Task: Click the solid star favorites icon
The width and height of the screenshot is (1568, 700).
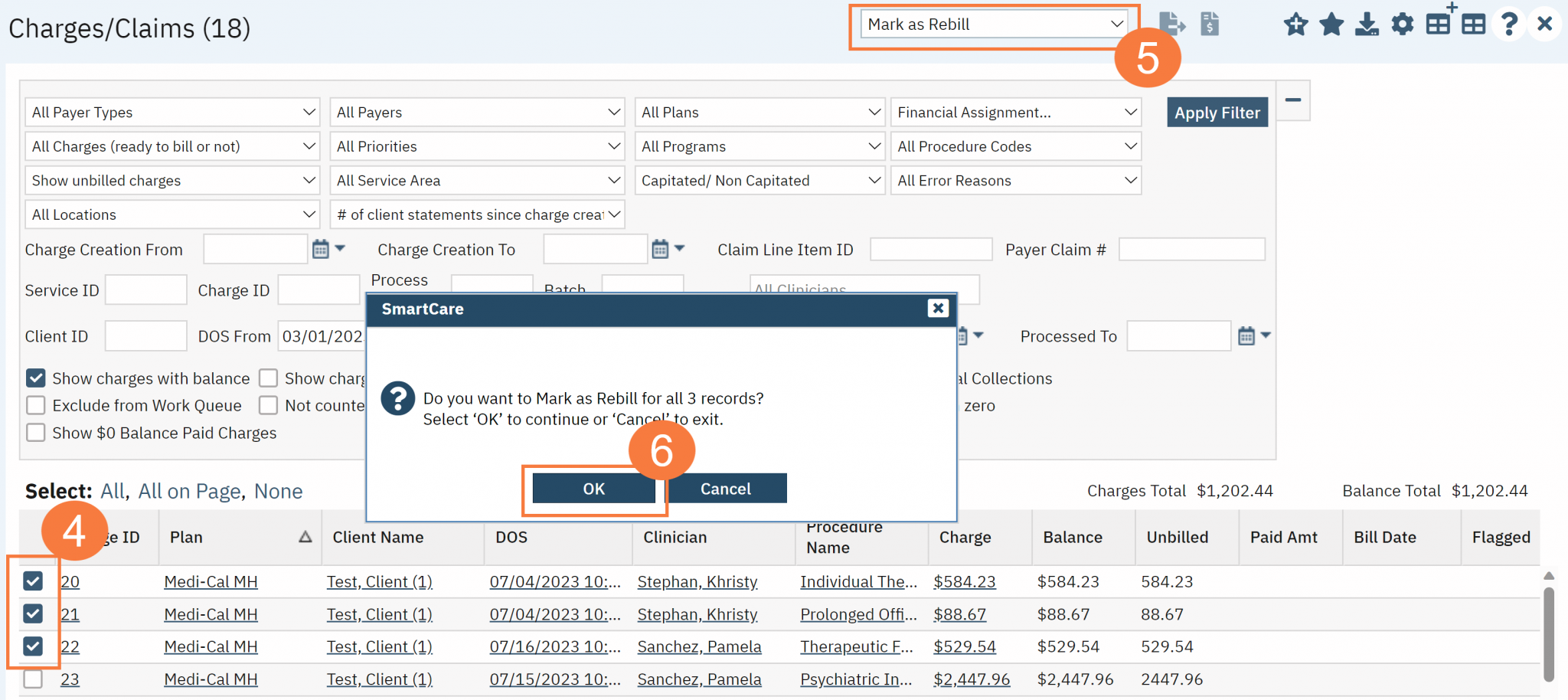Action: tap(1331, 25)
